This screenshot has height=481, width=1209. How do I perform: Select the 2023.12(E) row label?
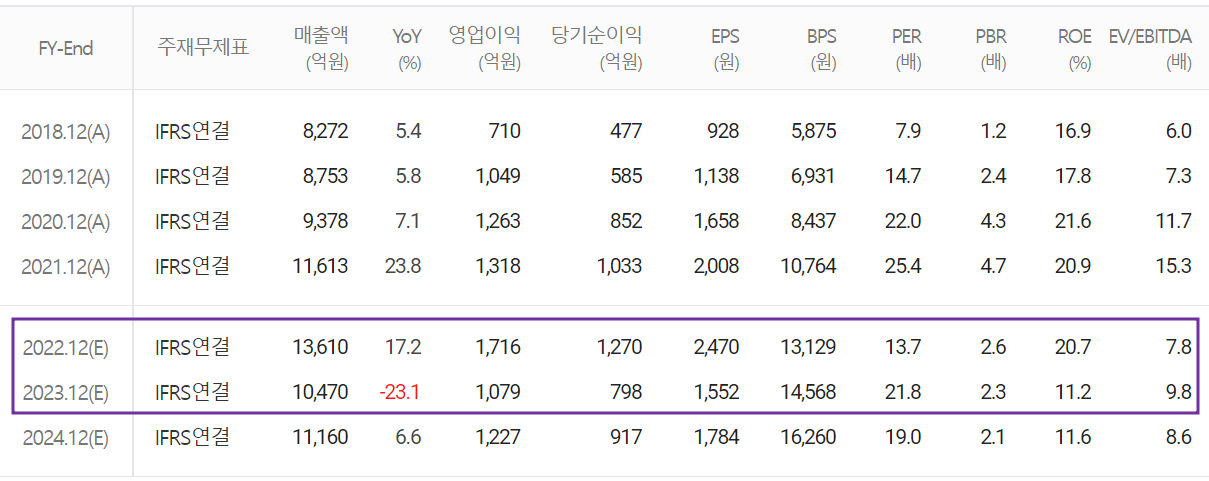click(x=65, y=392)
